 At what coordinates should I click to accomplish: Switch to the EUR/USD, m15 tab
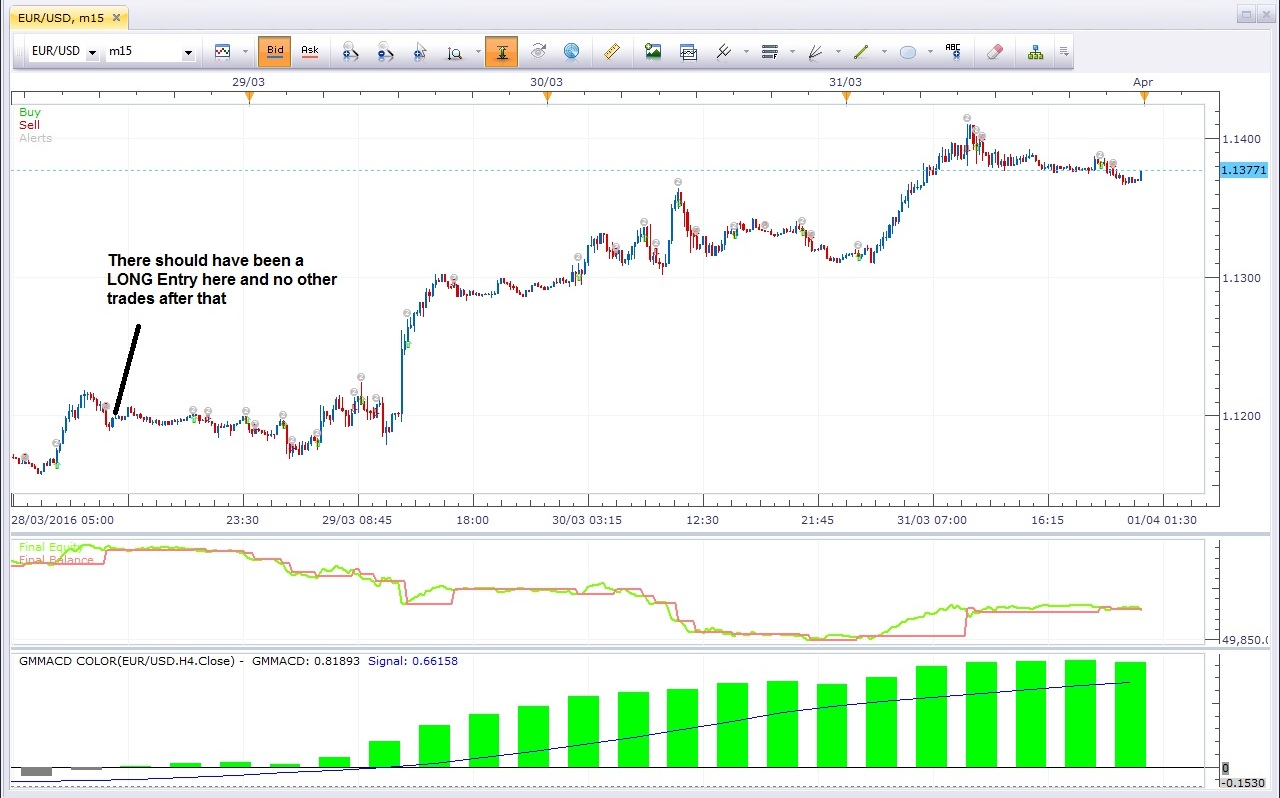[x=67, y=17]
